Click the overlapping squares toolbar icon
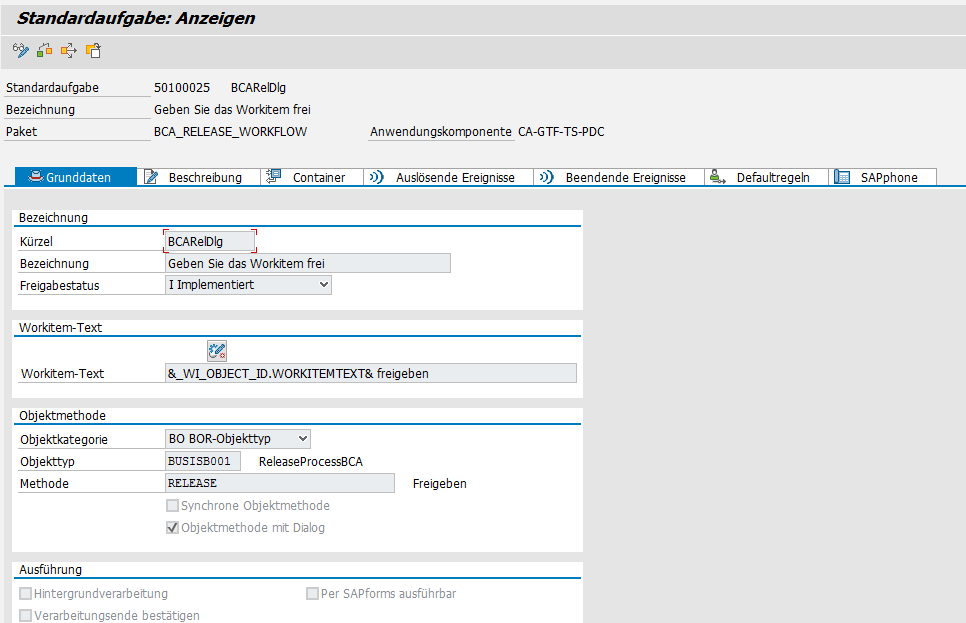The height and width of the screenshot is (623, 966). click(x=93, y=50)
